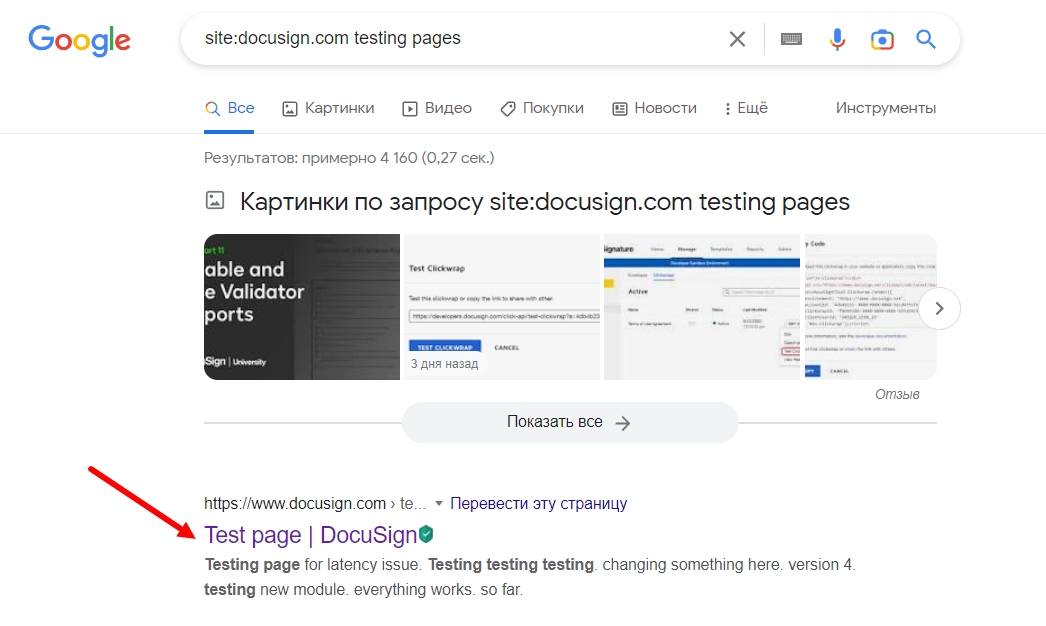Image resolution: width=1046 pixels, height=626 pixels.
Task: Open the Инструменты menu
Action: coord(887,108)
